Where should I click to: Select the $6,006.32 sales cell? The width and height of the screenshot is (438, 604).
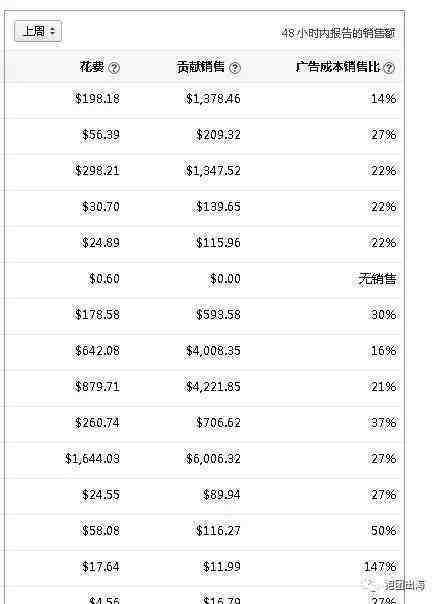(213, 458)
